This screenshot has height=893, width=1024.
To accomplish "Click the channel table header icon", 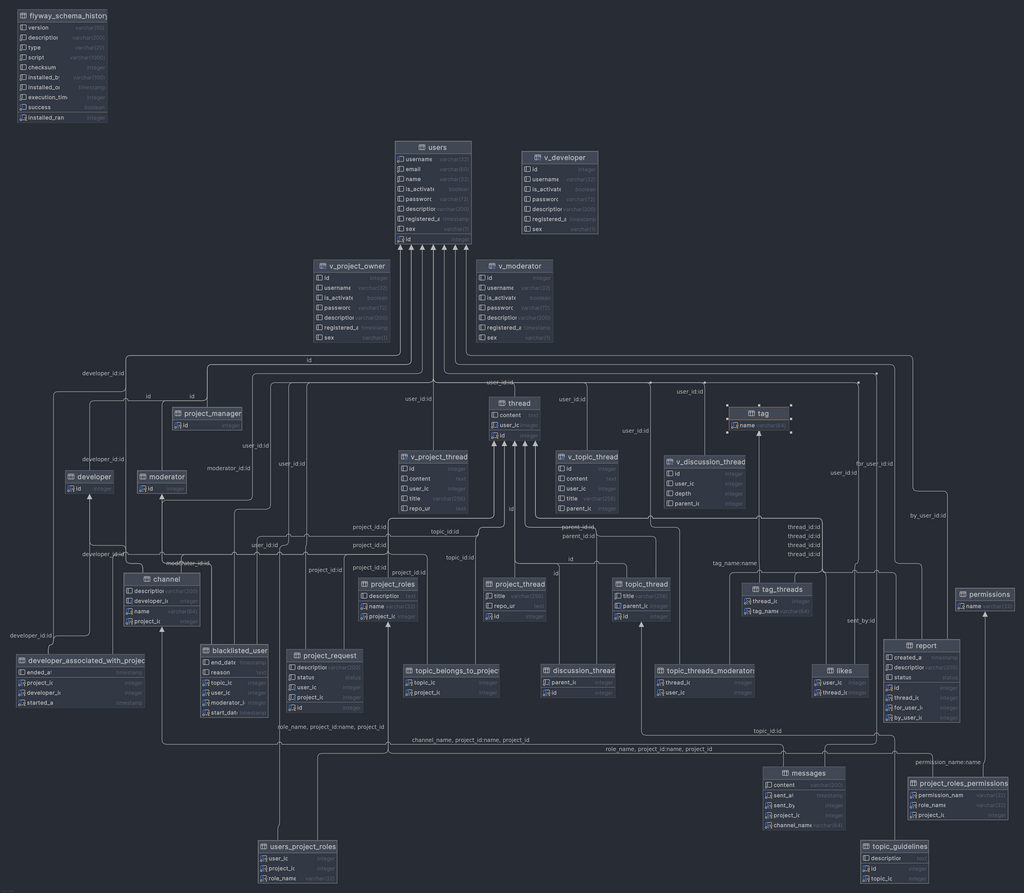I will click(147, 579).
